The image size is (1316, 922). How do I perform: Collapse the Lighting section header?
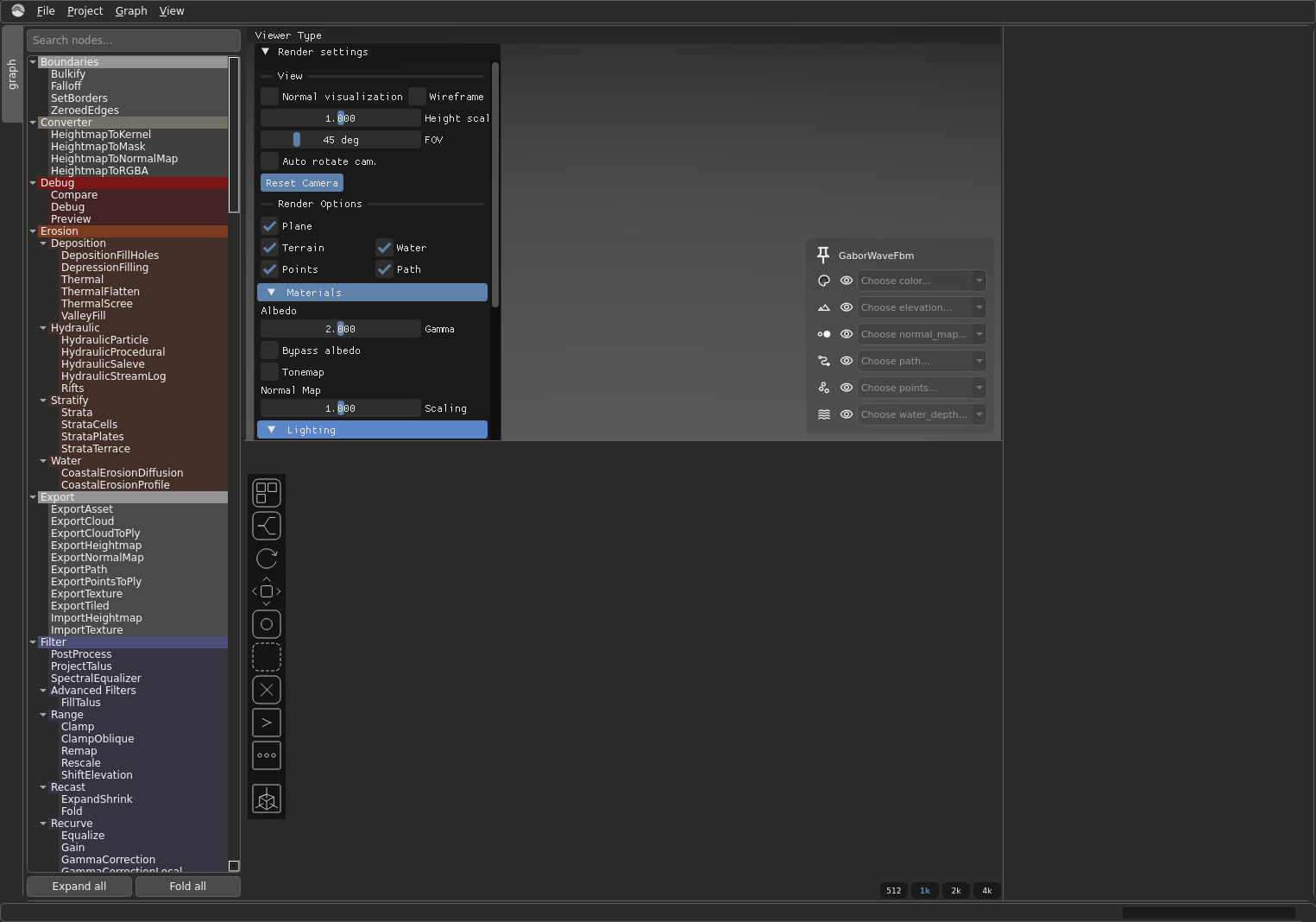372,430
